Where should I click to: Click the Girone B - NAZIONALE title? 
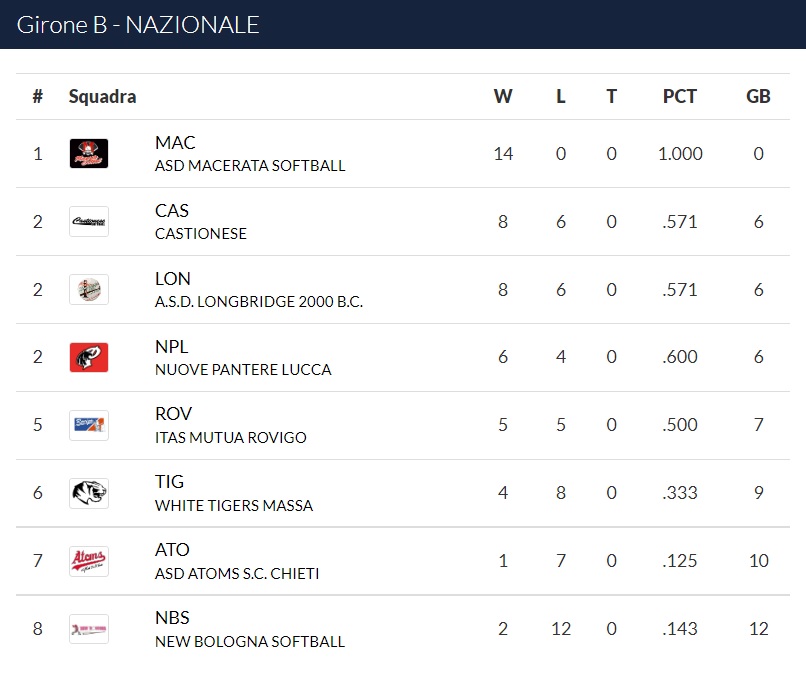138,25
